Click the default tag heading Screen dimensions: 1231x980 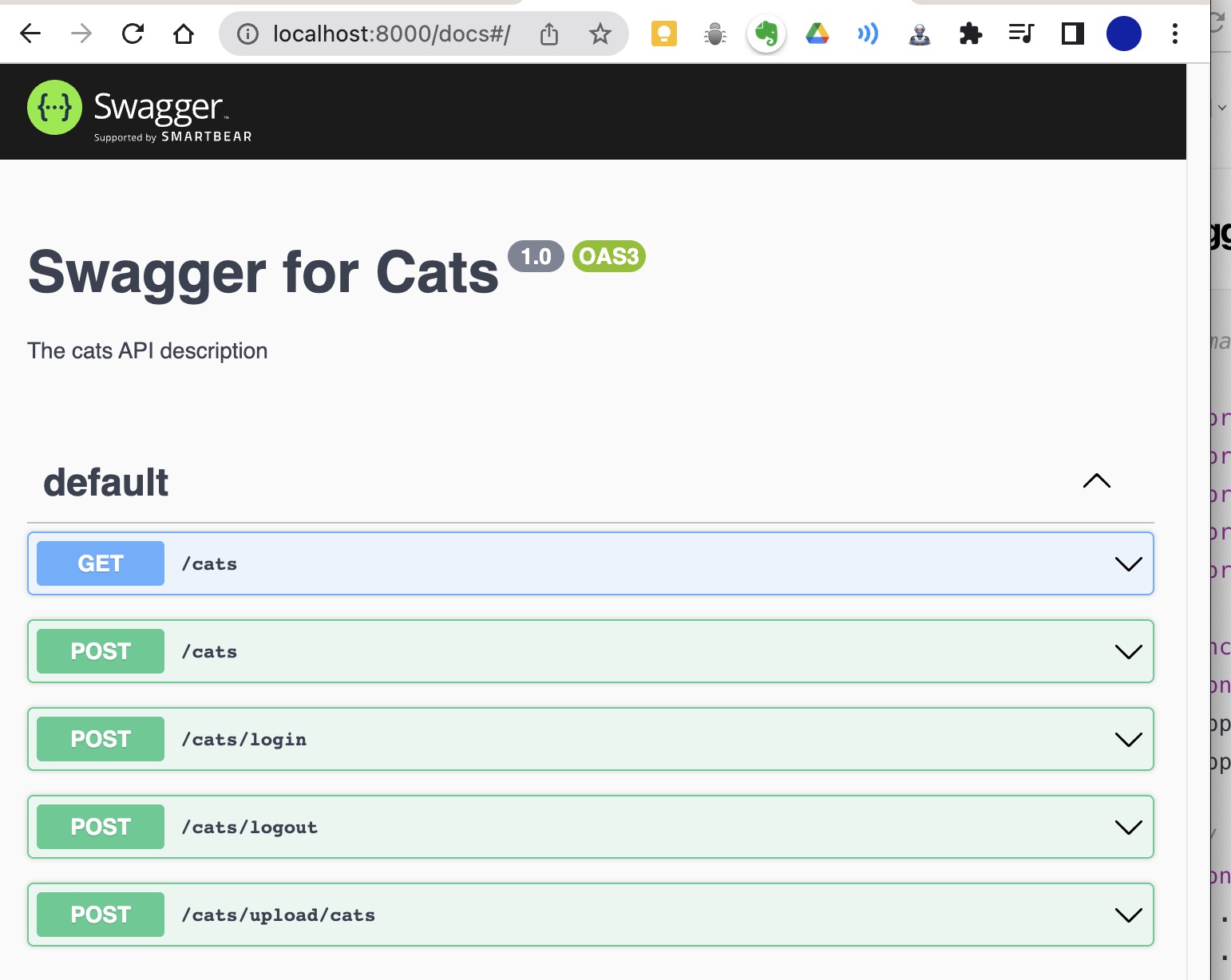106,482
